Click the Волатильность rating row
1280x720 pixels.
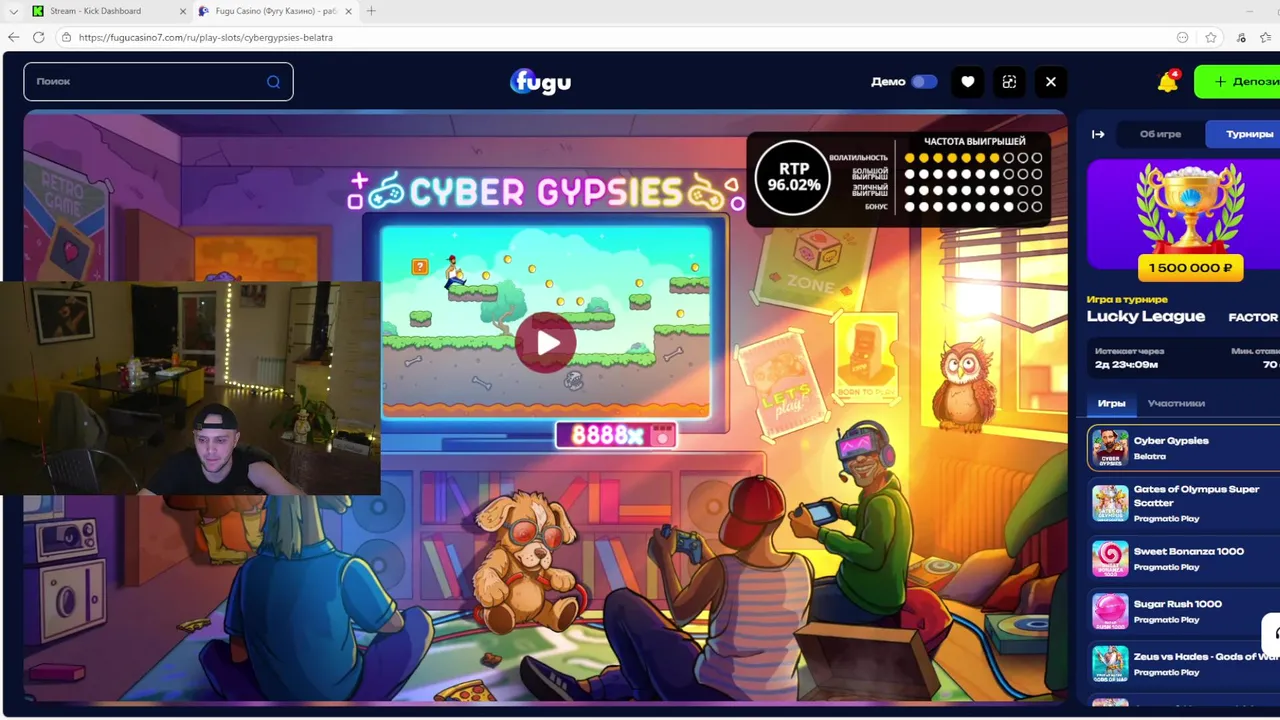pyautogui.click(x=937, y=157)
